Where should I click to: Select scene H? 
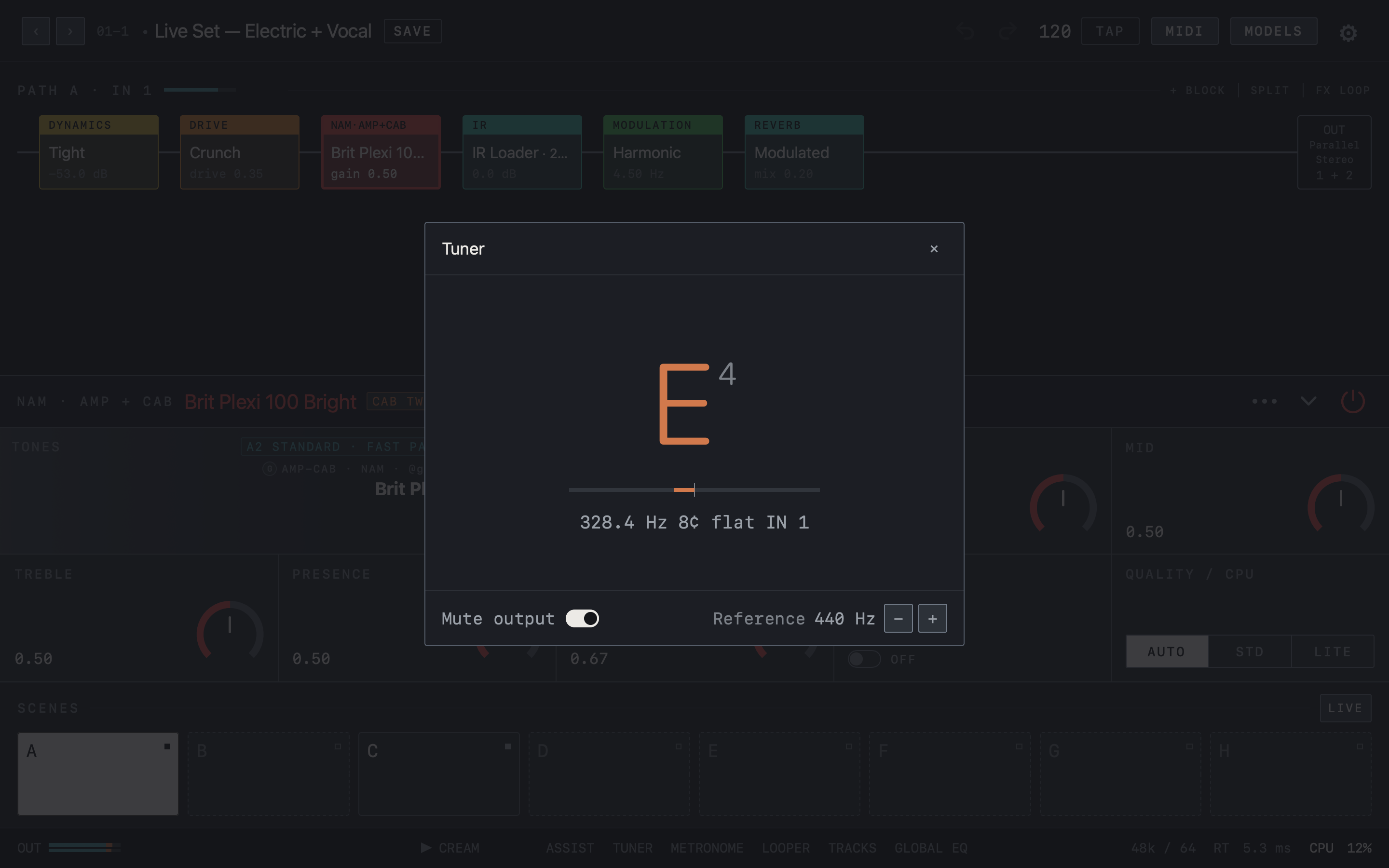click(x=1290, y=773)
